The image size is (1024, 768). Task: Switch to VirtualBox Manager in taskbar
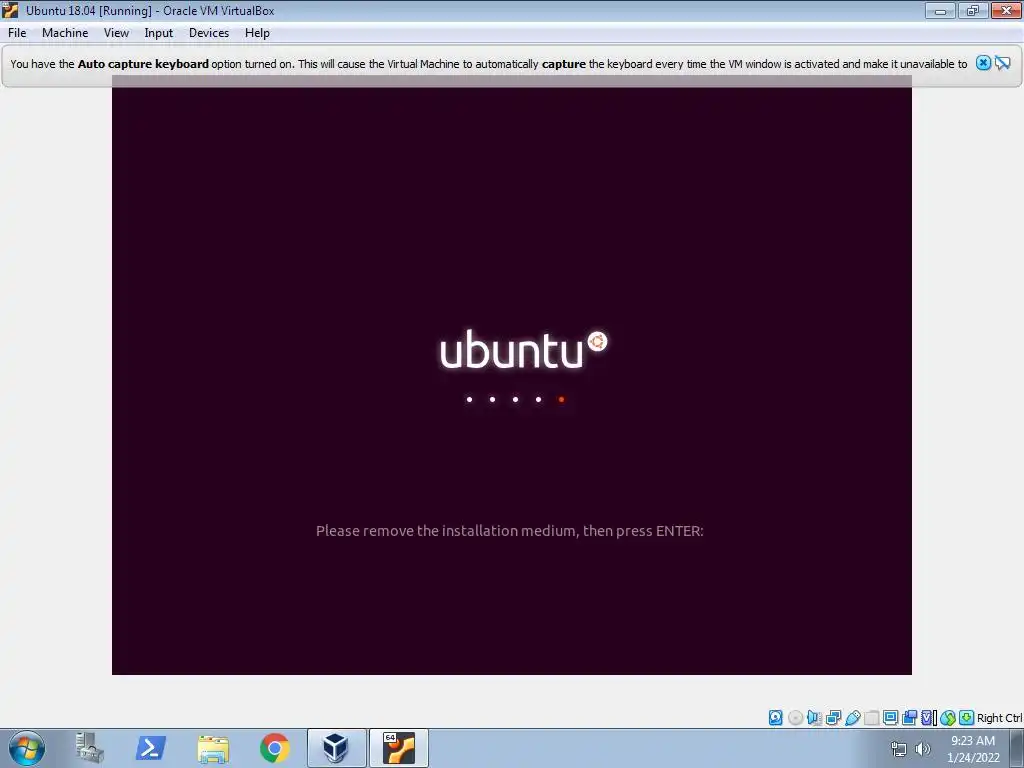tap(336, 748)
